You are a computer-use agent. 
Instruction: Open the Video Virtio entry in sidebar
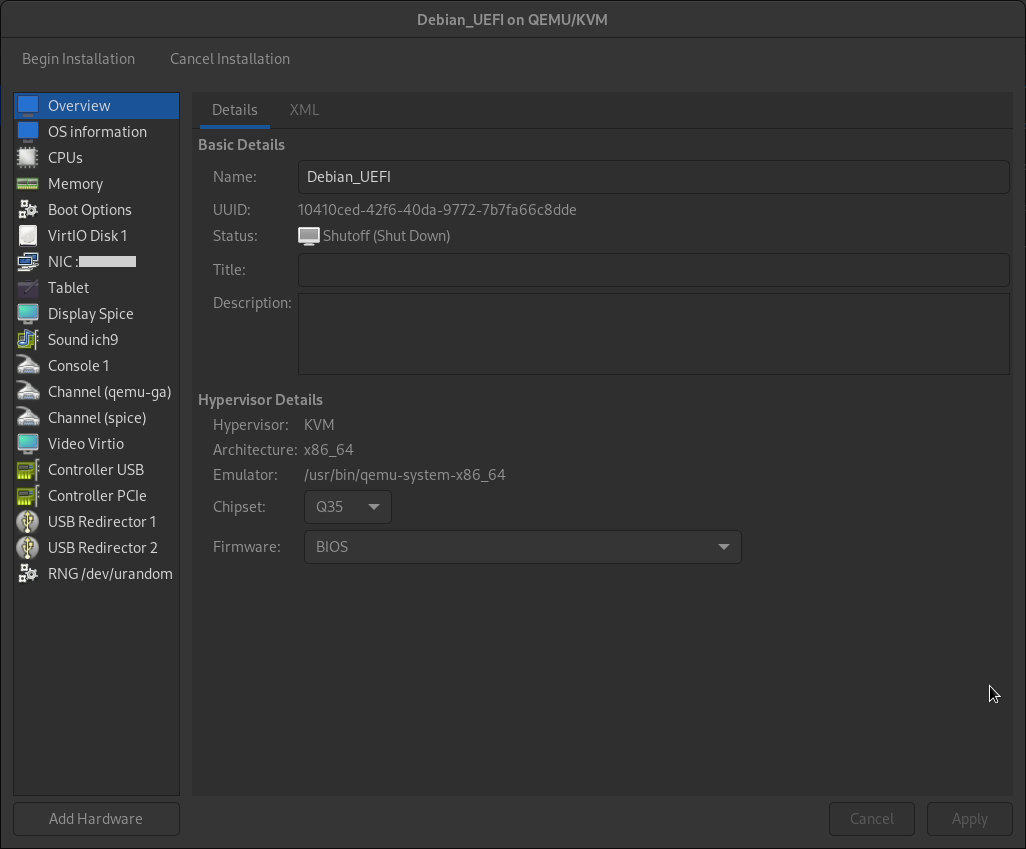[86, 444]
